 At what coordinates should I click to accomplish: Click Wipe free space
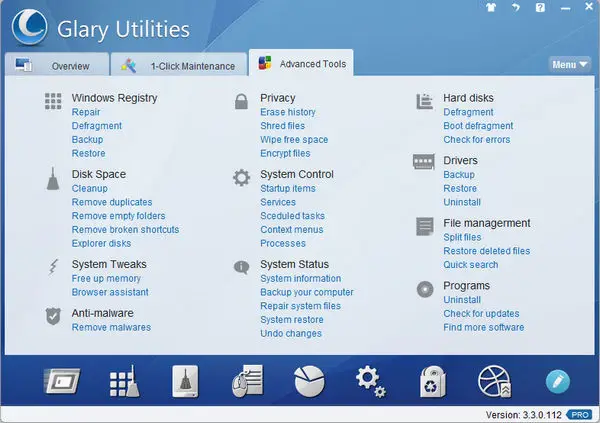point(294,140)
